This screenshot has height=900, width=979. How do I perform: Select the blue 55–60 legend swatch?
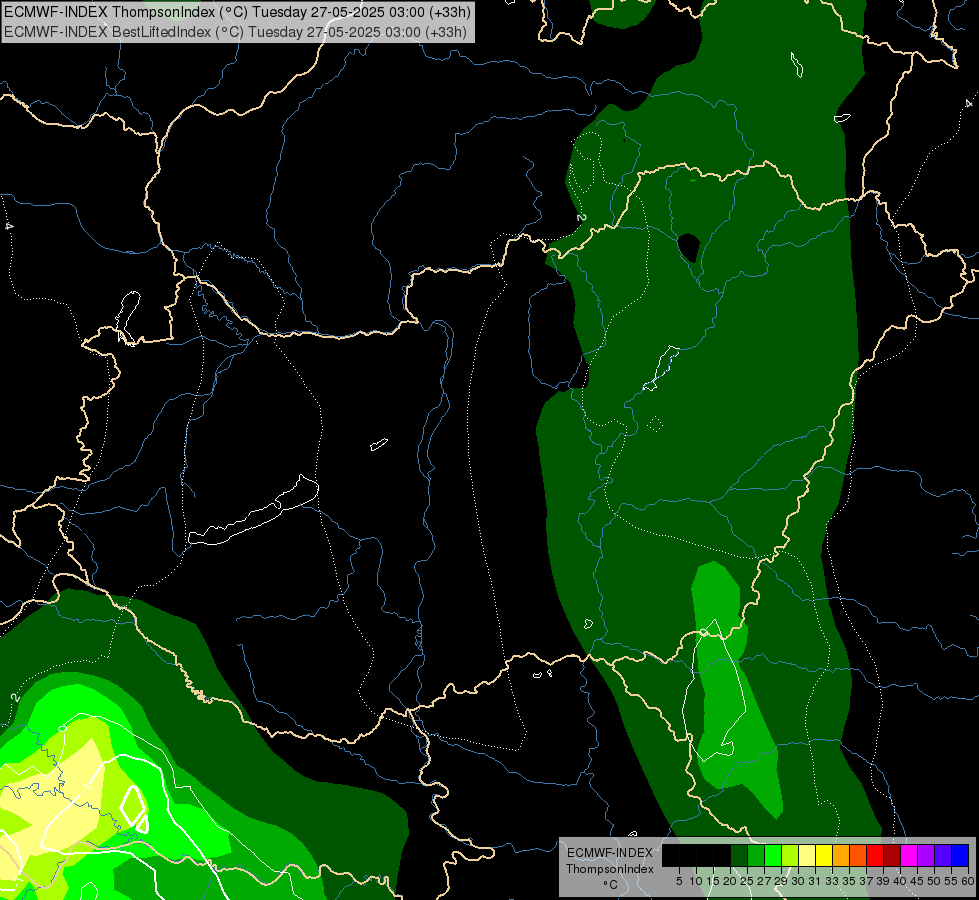click(960, 855)
